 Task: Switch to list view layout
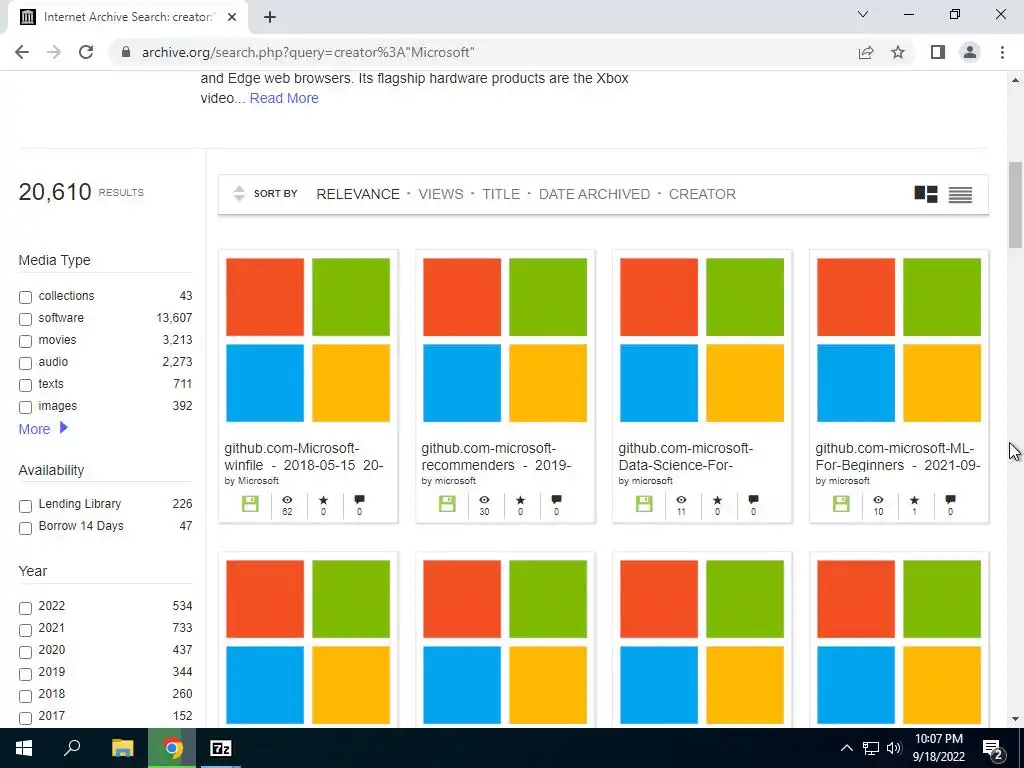[x=960, y=195]
